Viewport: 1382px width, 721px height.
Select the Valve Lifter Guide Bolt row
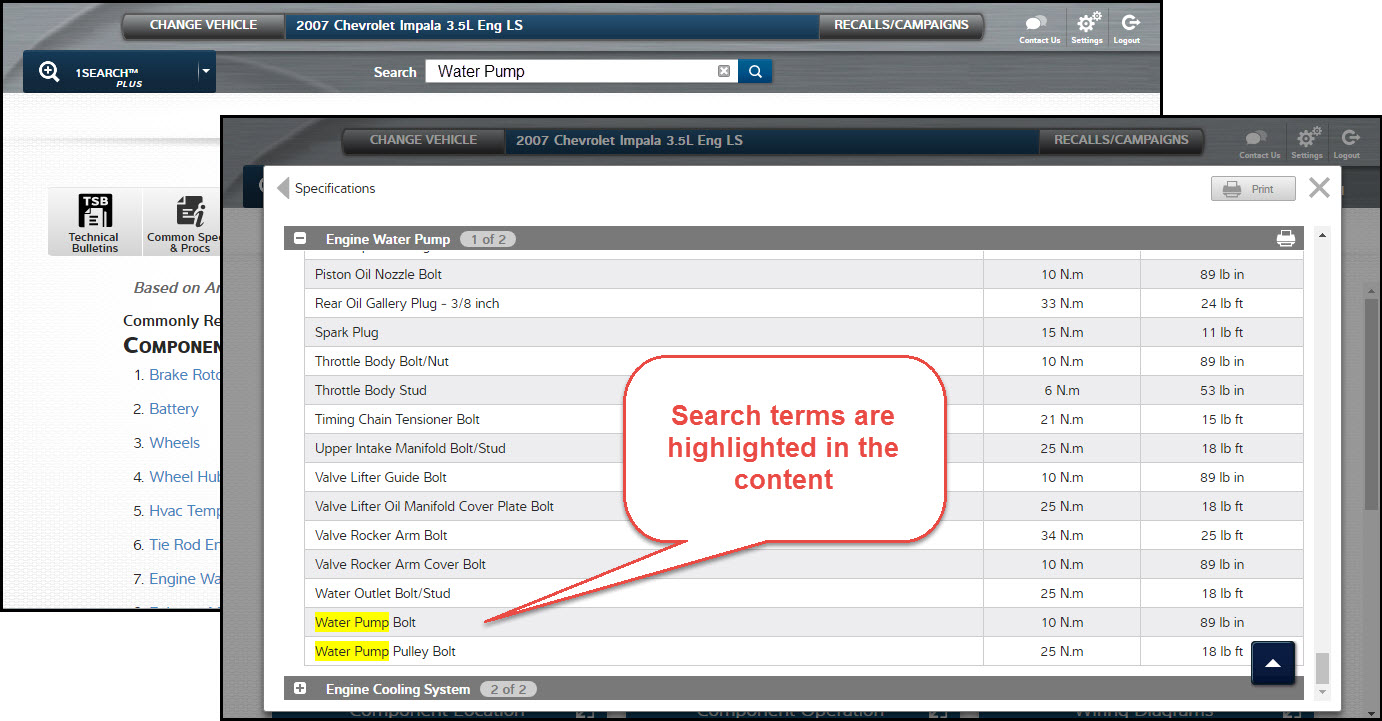(x=803, y=477)
